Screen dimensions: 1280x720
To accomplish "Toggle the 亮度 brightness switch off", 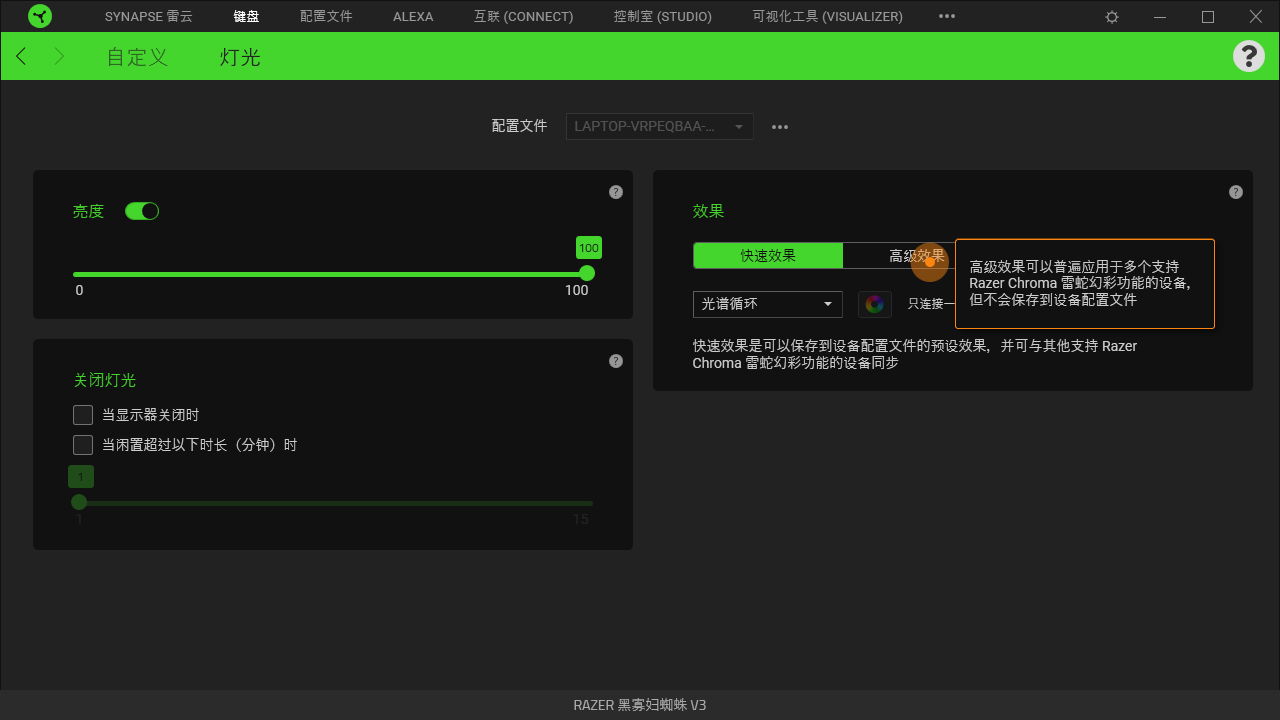I will [142, 211].
